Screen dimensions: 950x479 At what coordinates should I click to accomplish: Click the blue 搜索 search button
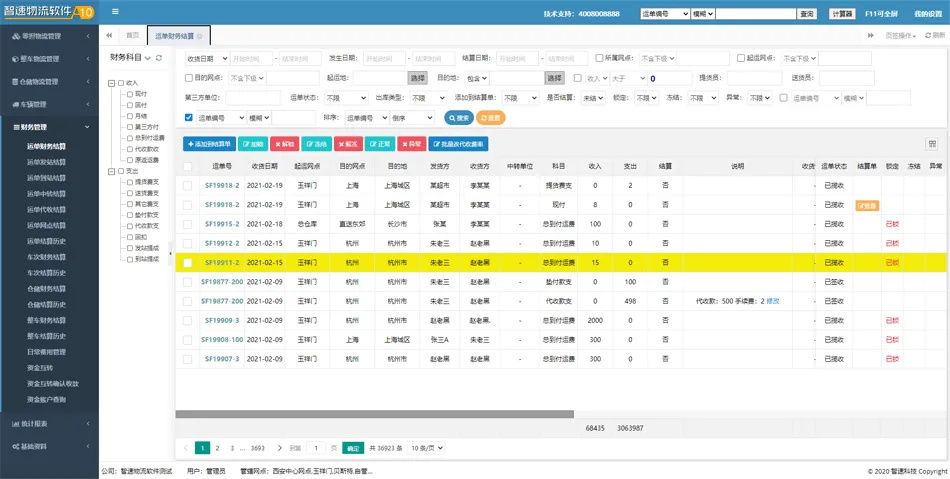(459, 117)
